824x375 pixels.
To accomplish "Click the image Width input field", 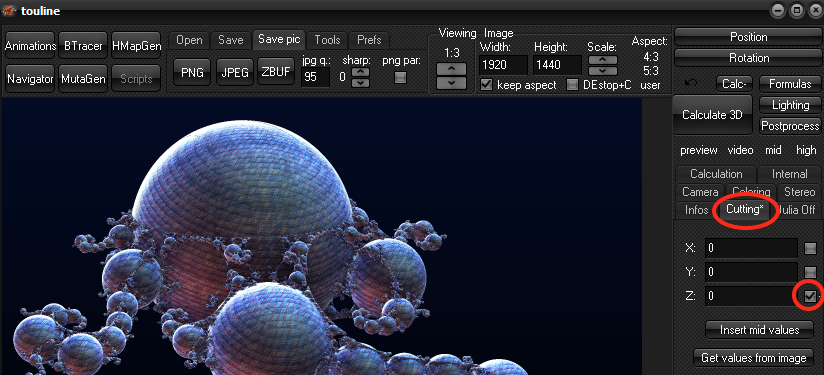I will coord(503,65).
